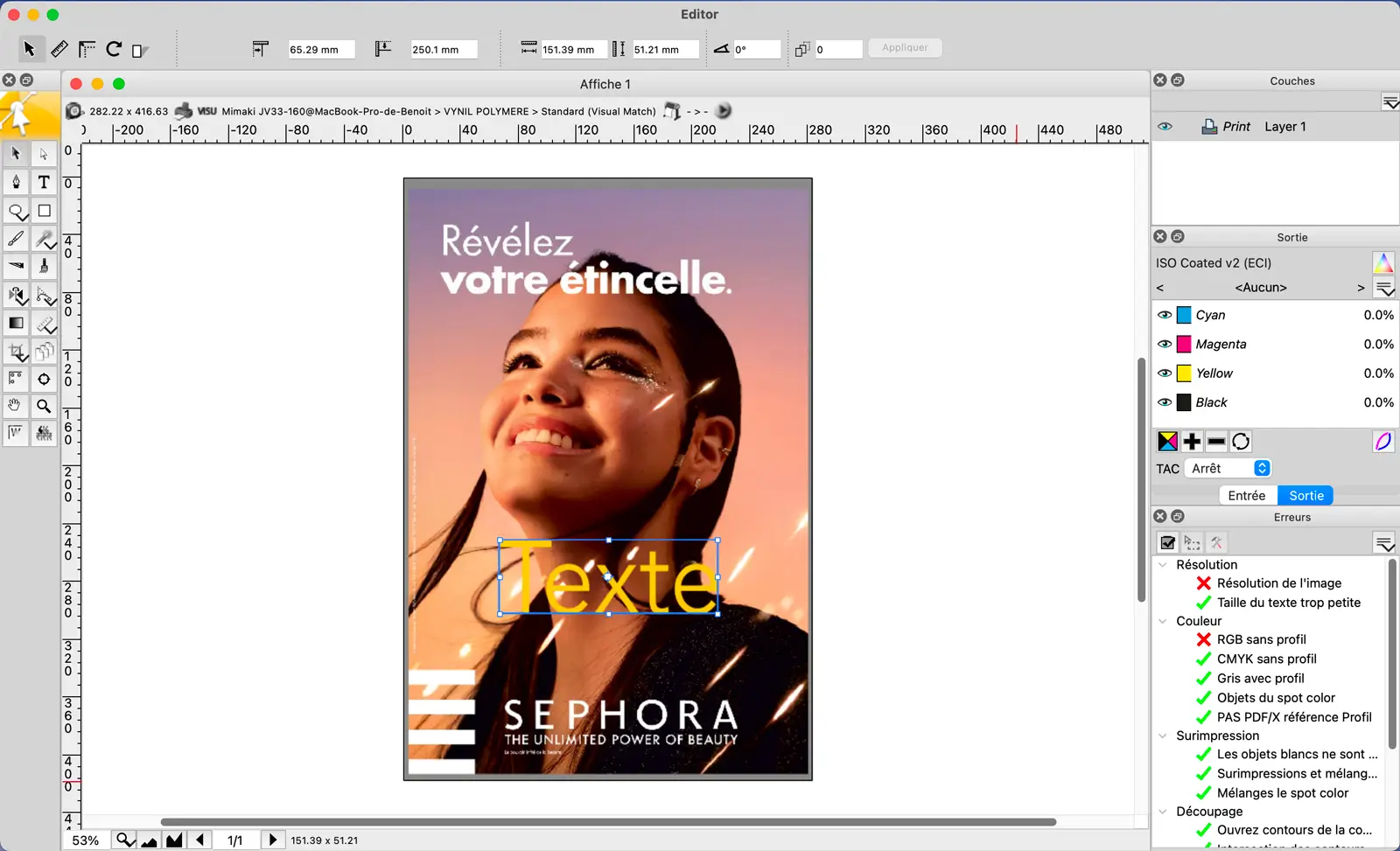This screenshot has height=851, width=1400.
Task: Go to the previous page arrow
Action: tap(200, 841)
